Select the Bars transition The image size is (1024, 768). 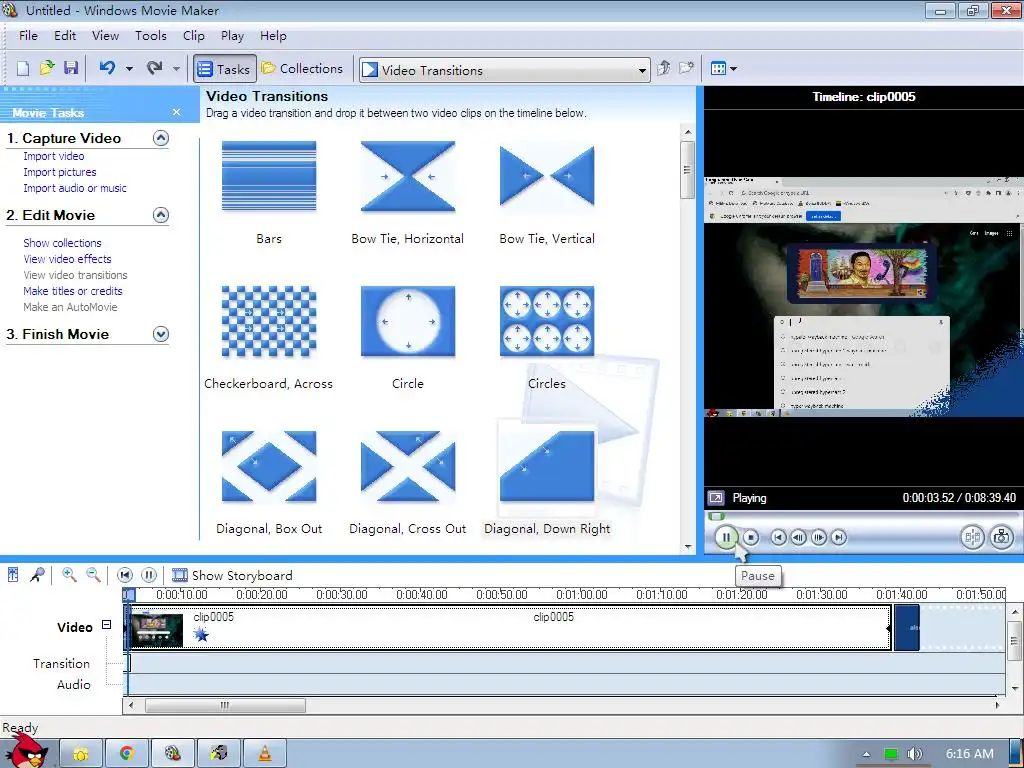tap(269, 176)
